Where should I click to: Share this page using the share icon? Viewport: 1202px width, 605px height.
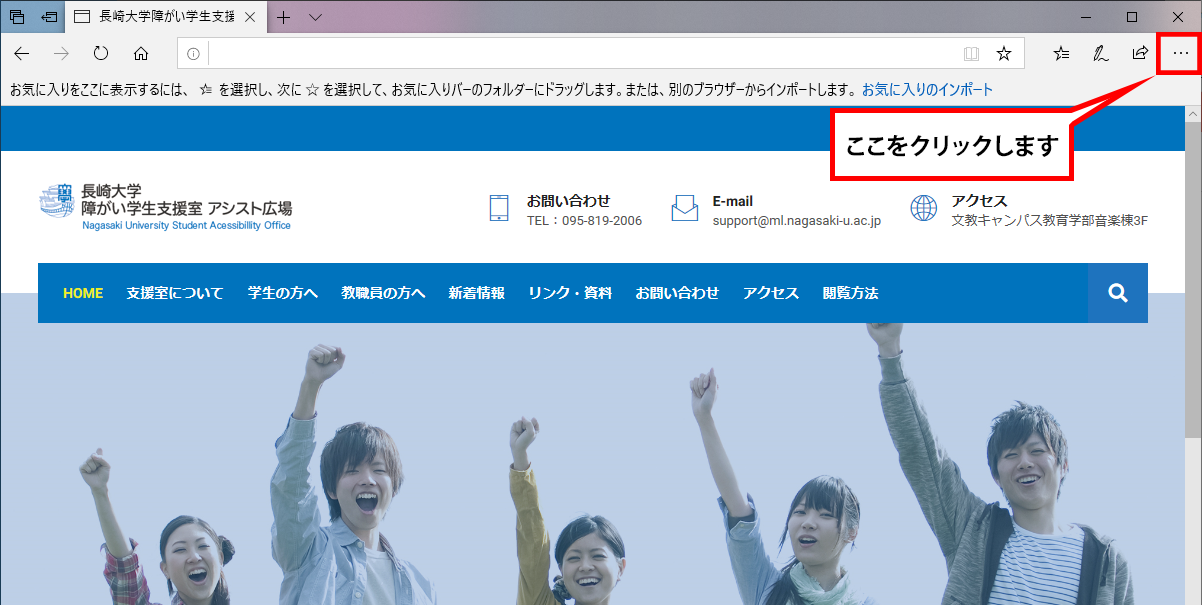(x=1140, y=53)
